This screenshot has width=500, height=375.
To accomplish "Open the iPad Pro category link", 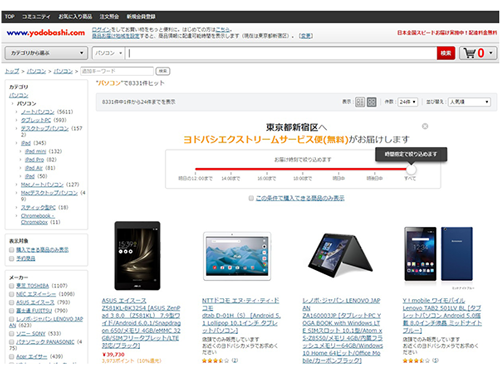I will click(35, 160).
